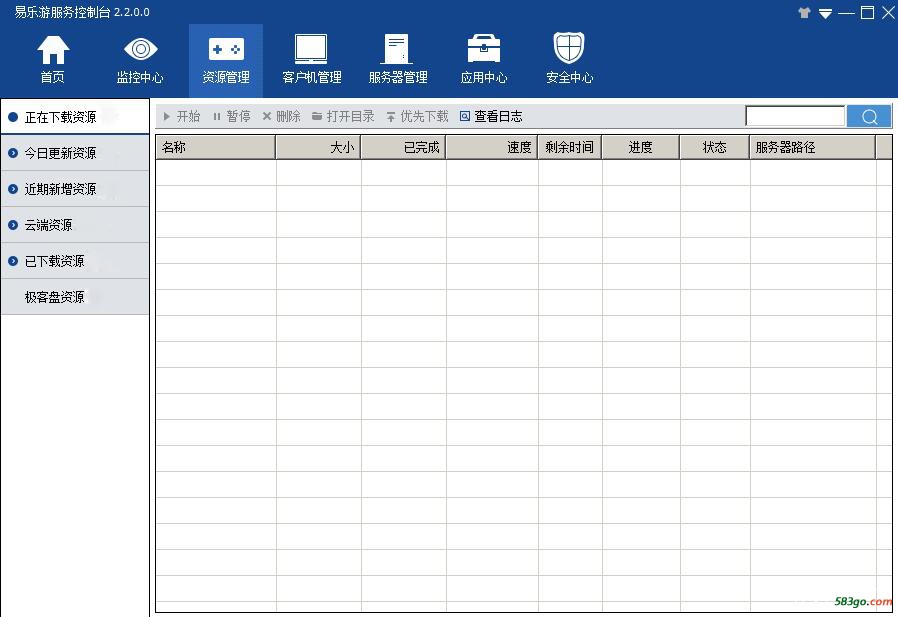Sort by 服务器路径 column header

[x=813, y=147]
